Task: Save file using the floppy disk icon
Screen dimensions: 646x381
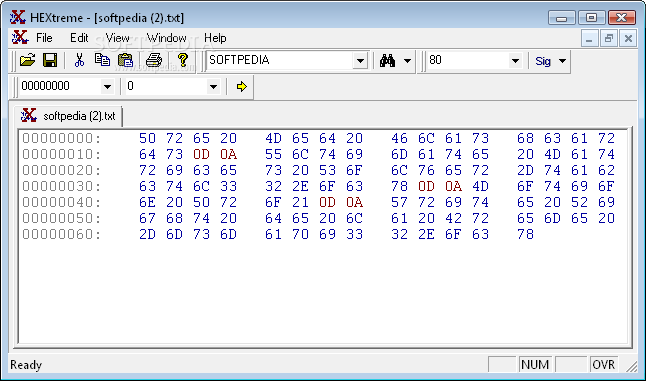Action: [50, 61]
